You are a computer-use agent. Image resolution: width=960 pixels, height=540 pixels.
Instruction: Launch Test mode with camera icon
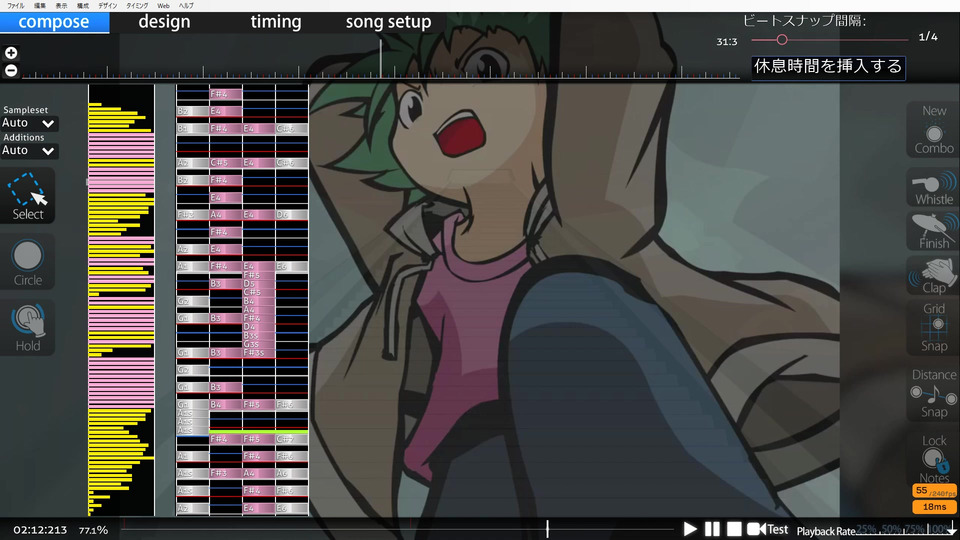(768, 529)
